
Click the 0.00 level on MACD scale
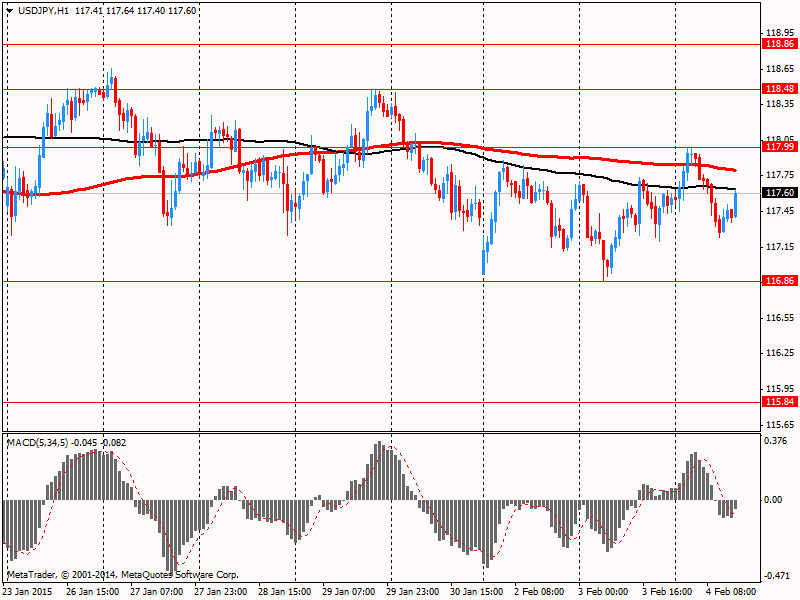coord(774,499)
